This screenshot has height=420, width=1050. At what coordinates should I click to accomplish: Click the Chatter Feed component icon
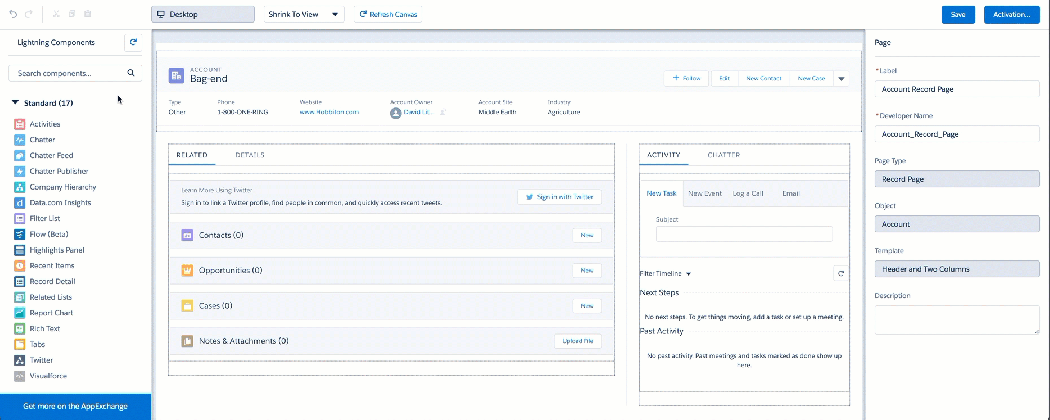pyautogui.click(x=19, y=155)
